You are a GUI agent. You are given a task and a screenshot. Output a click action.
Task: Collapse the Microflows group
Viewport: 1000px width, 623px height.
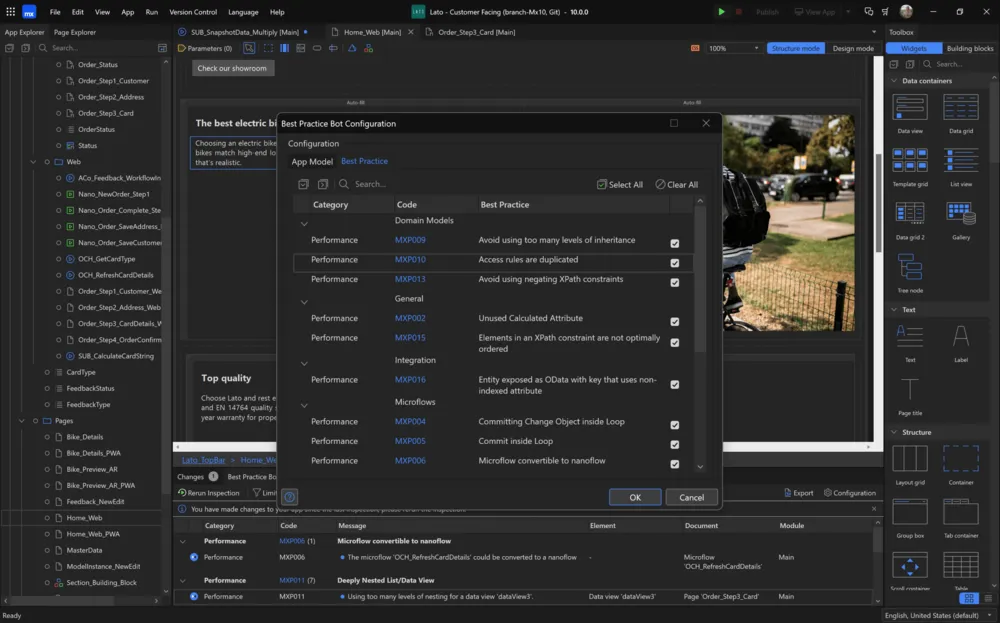pyautogui.click(x=304, y=406)
